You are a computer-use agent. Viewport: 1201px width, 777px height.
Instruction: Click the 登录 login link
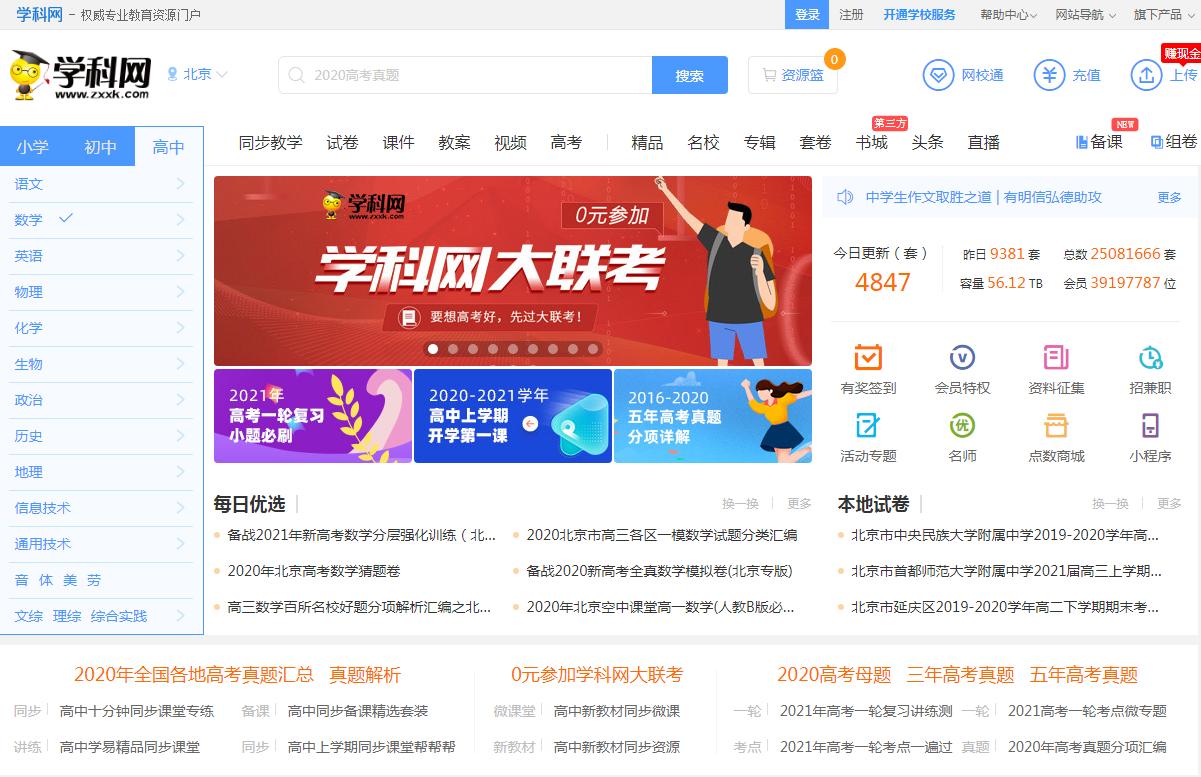click(807, 15)
